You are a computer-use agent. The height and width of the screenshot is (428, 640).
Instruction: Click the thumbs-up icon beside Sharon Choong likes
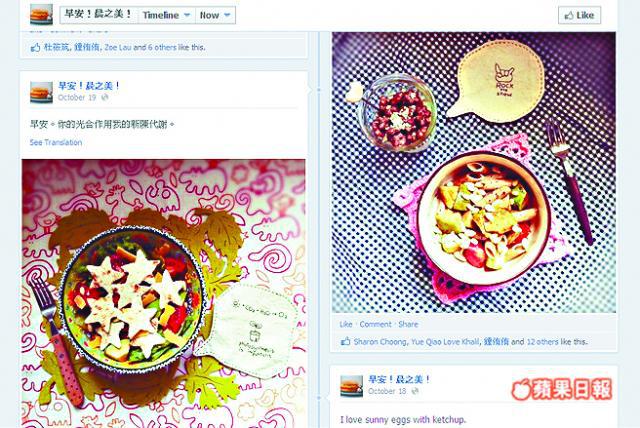345,342
